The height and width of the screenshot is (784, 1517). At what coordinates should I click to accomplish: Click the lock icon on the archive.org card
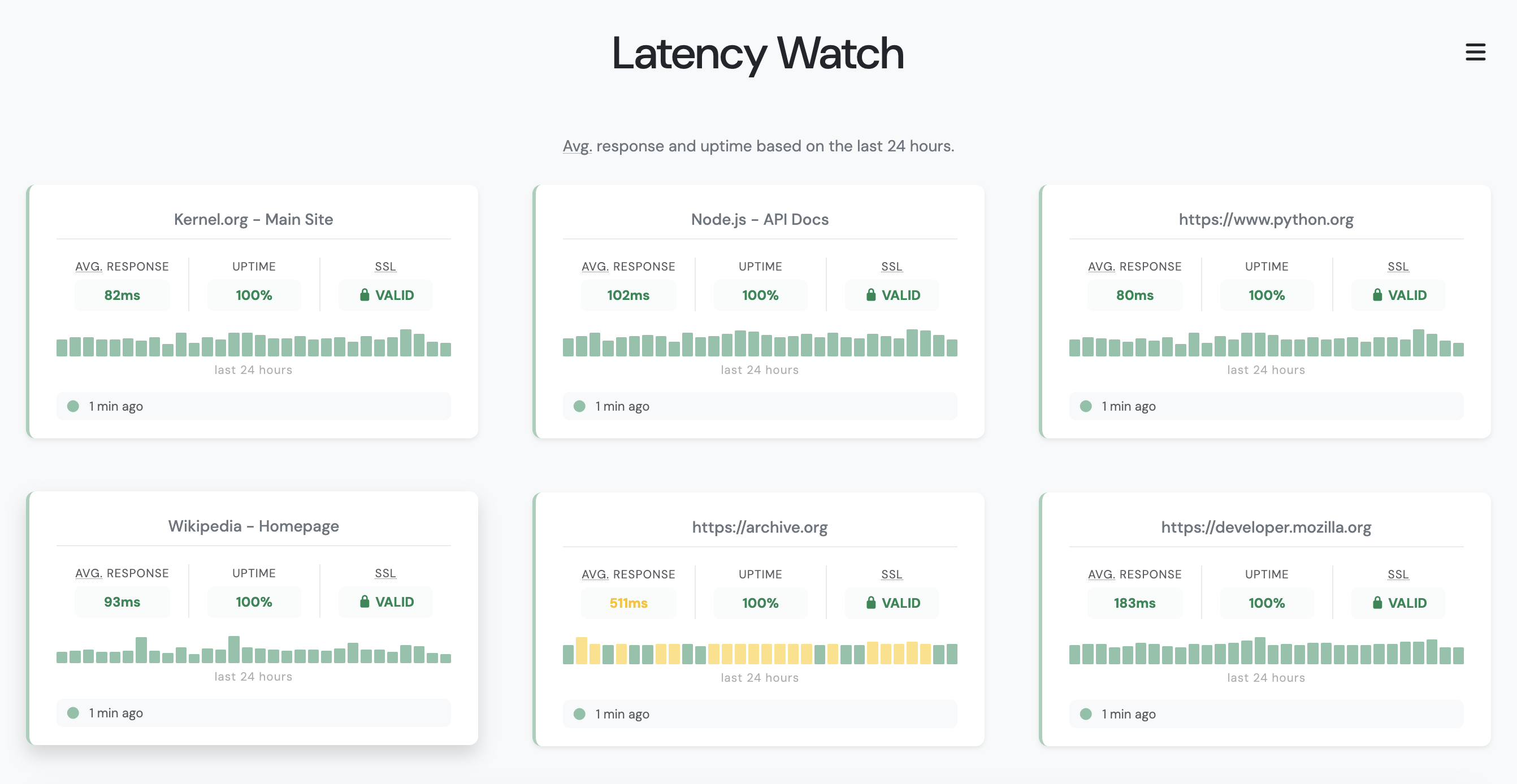coord(872,602)
